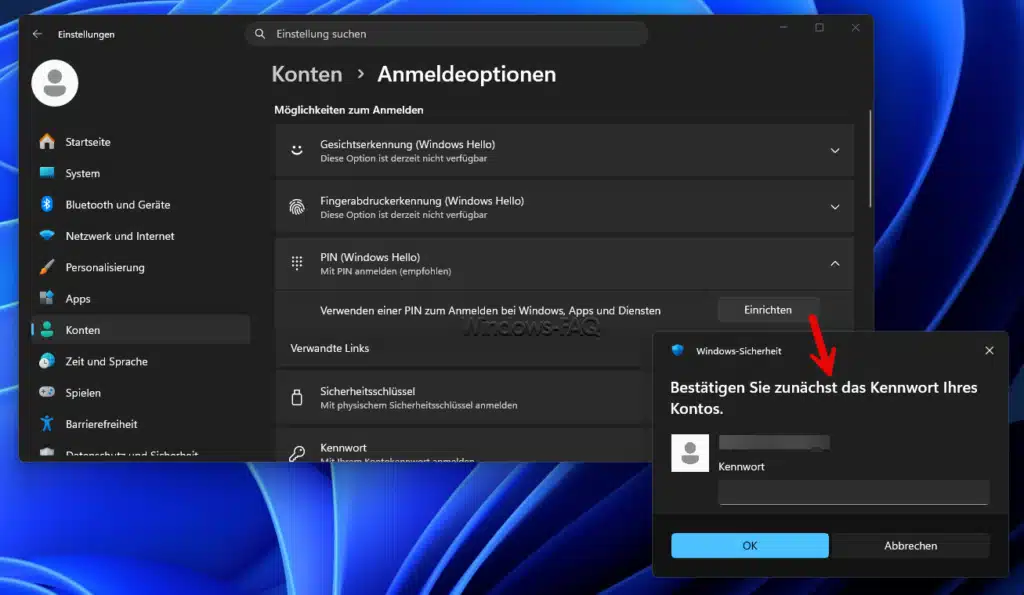Click the user profile avatar in sidebar
The height and width of the screenshot is (595, 1024).
(55, 83)
